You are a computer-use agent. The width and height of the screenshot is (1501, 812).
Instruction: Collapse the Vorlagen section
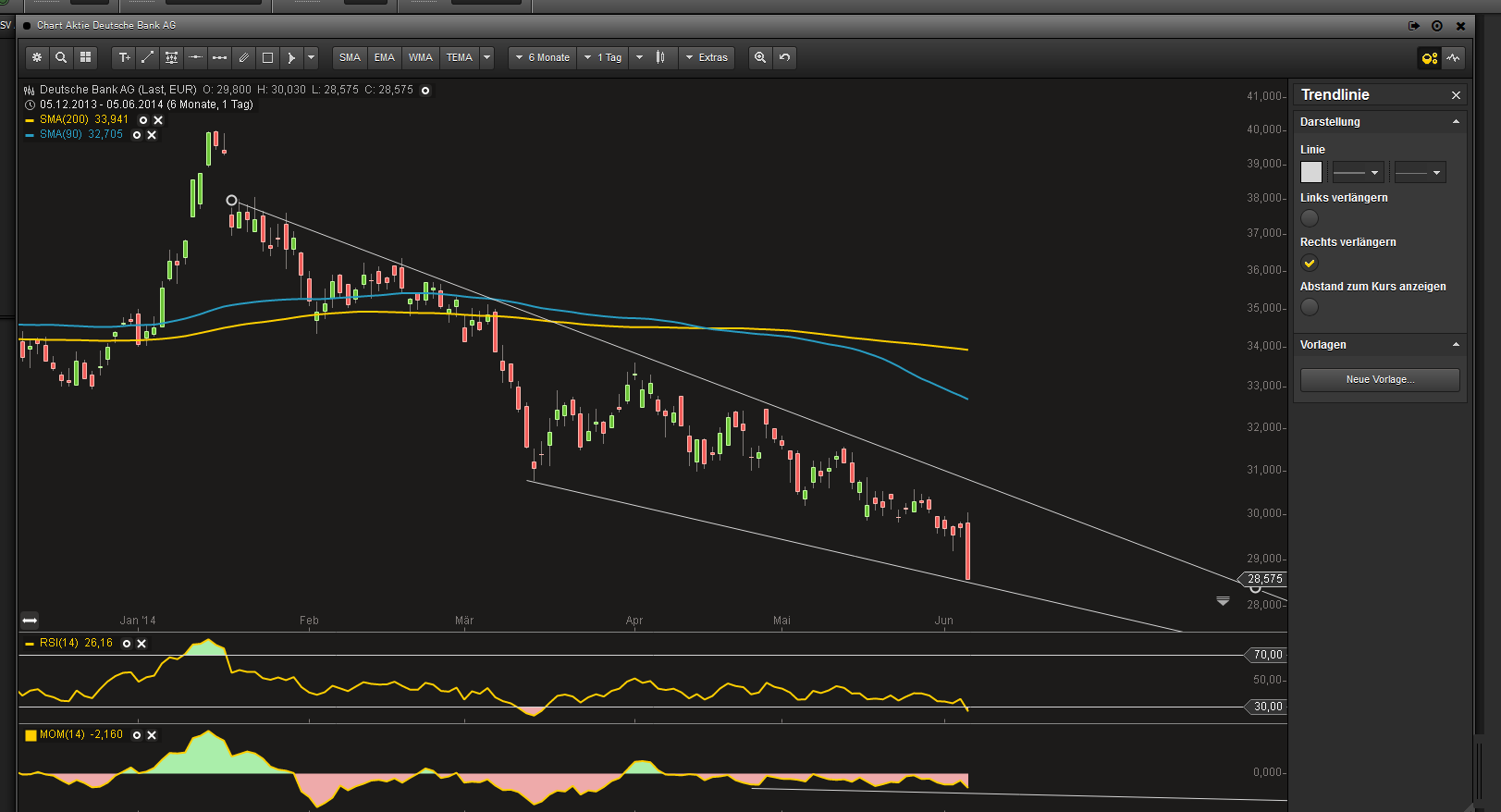point(1456,345)
